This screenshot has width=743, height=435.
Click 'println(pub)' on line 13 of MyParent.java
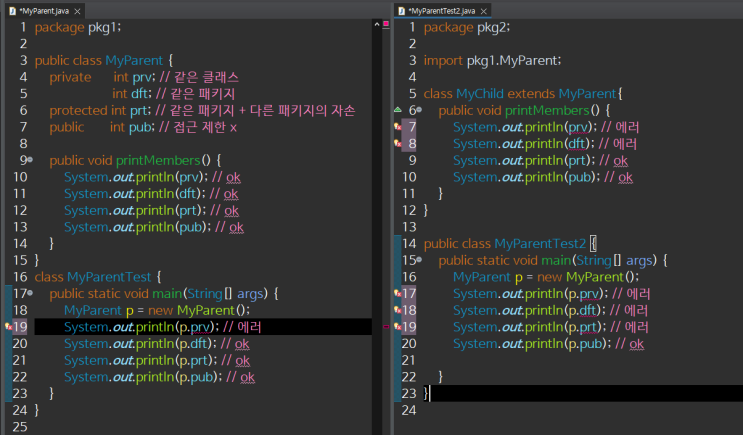click(171, 227)
